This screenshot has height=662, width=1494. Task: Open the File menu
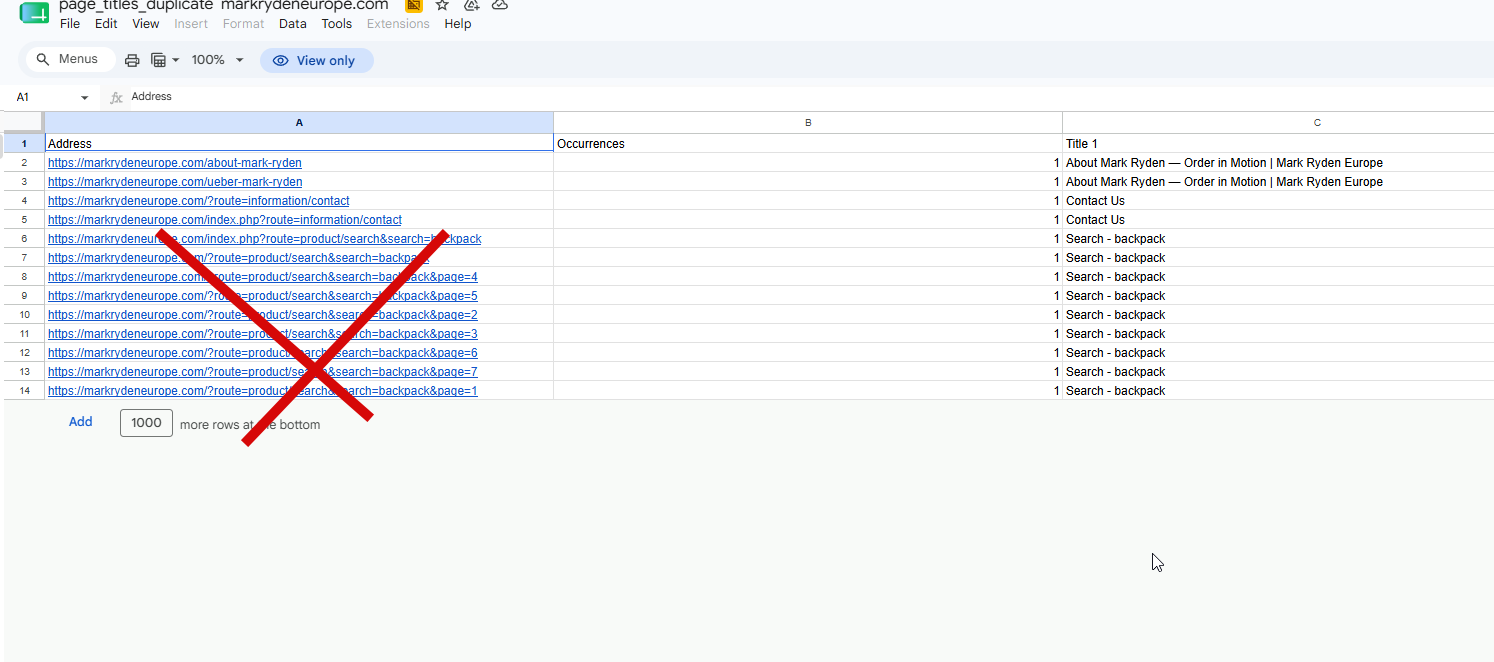70,24
